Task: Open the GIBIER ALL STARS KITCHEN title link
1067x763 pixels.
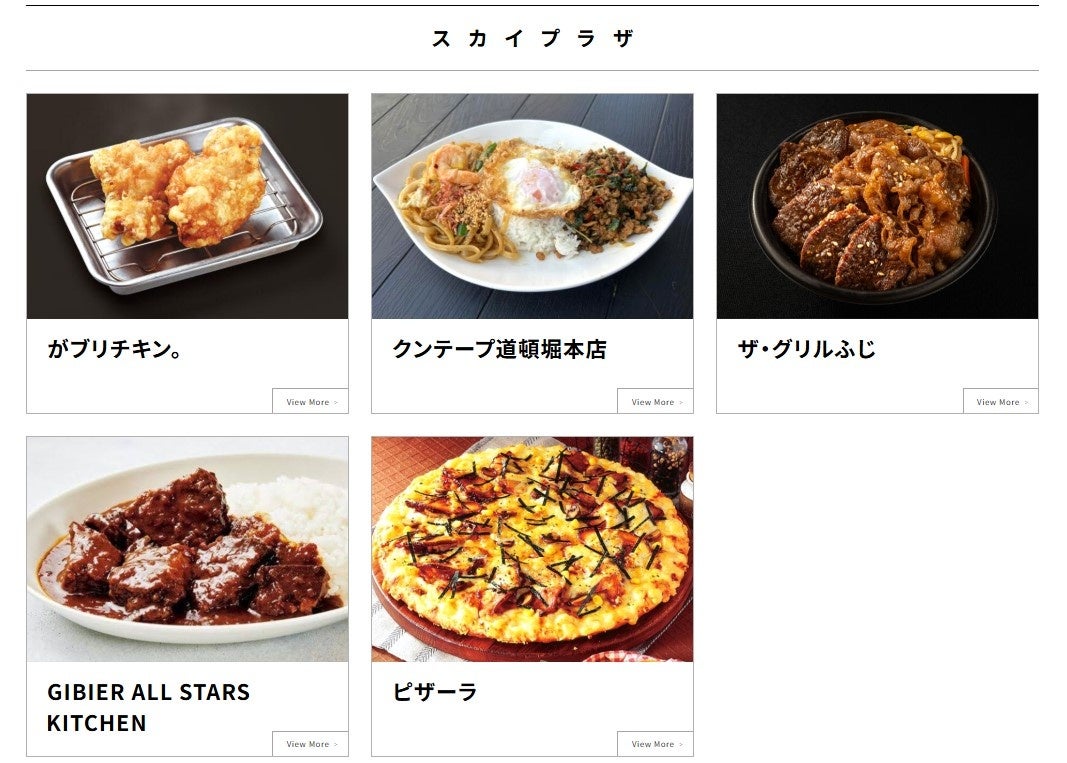Action: (148, 707)
